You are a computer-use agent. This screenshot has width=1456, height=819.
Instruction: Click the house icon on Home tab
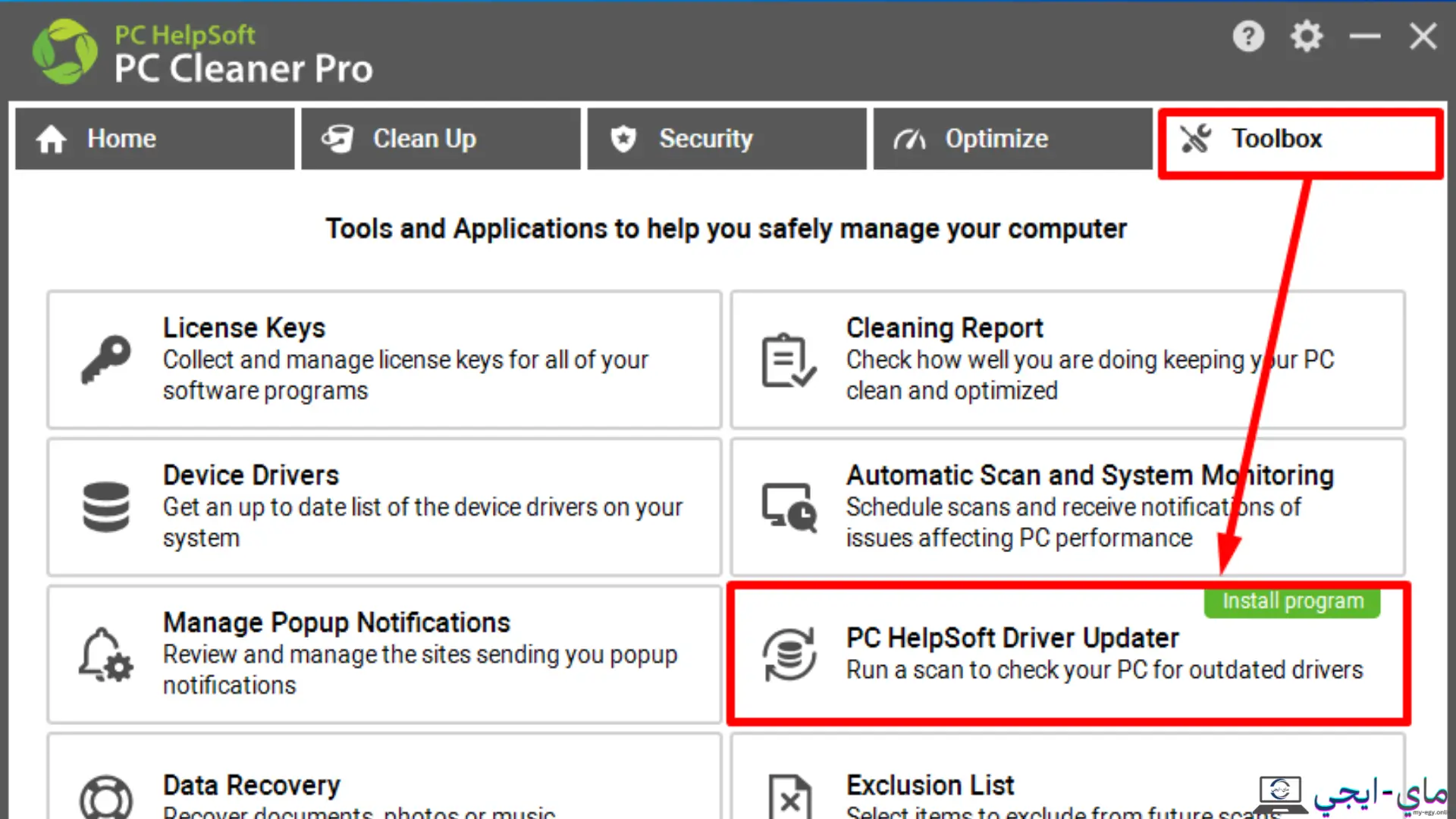[52, 139]
